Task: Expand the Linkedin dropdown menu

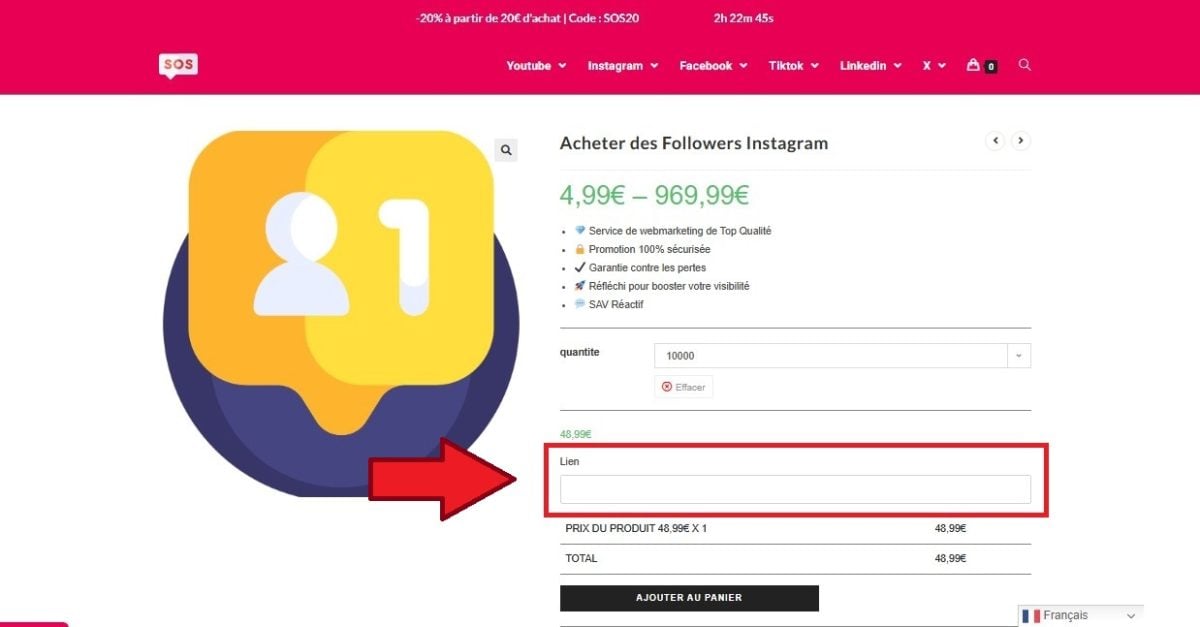Action: click(x=870, y=66)
